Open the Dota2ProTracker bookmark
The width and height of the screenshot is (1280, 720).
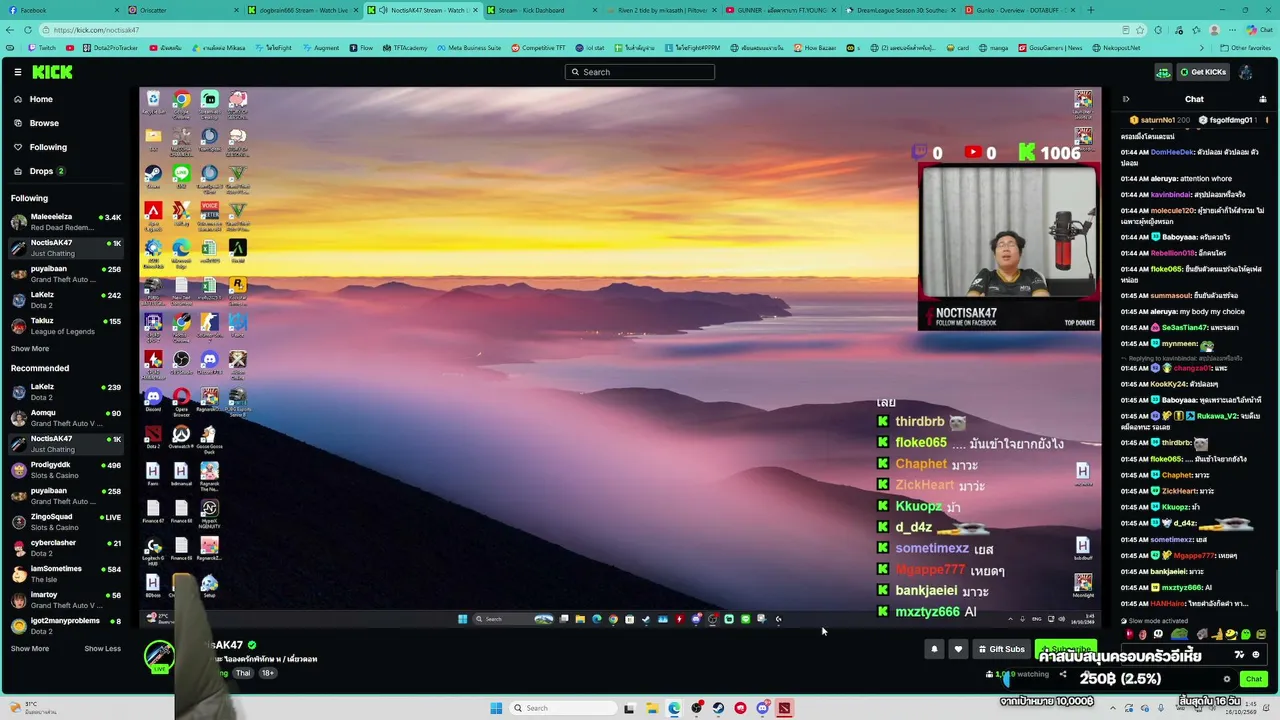pyautogui.click(x=109, y=48)
